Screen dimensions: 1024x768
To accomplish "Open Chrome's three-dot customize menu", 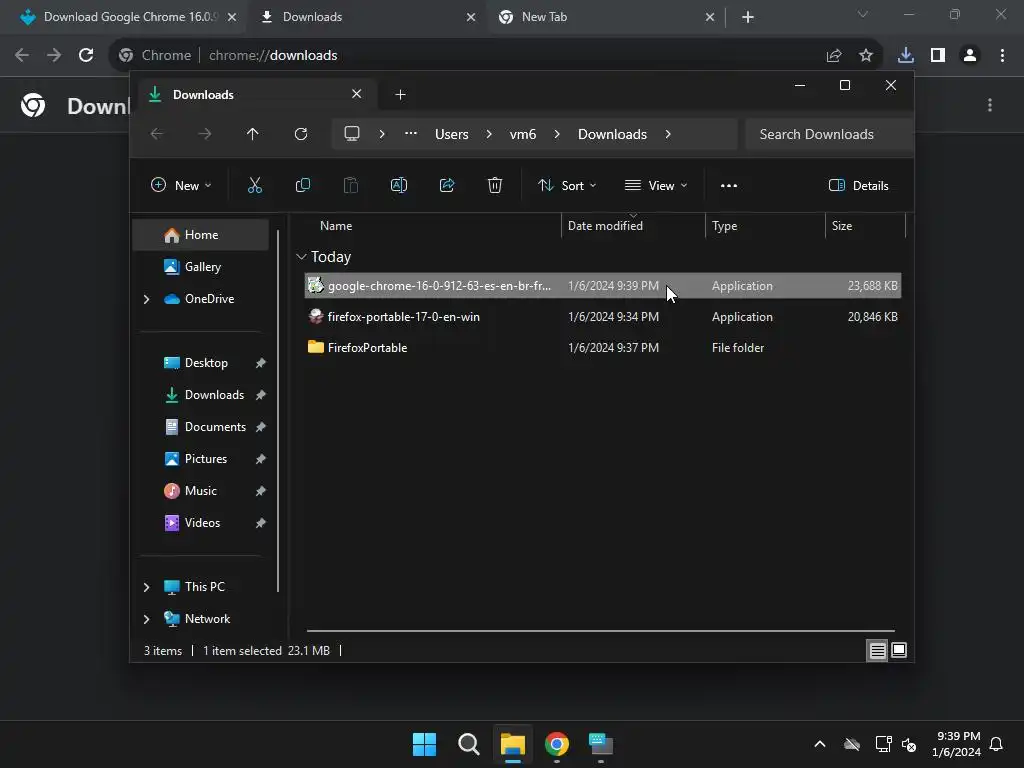I will point(1002,56).
